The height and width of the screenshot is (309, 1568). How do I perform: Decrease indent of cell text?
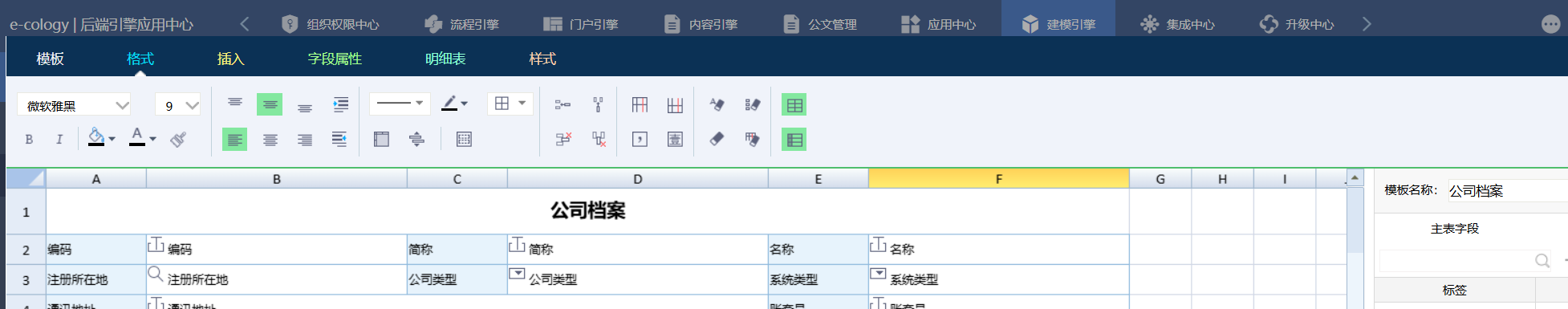click(x=340, y=140)
